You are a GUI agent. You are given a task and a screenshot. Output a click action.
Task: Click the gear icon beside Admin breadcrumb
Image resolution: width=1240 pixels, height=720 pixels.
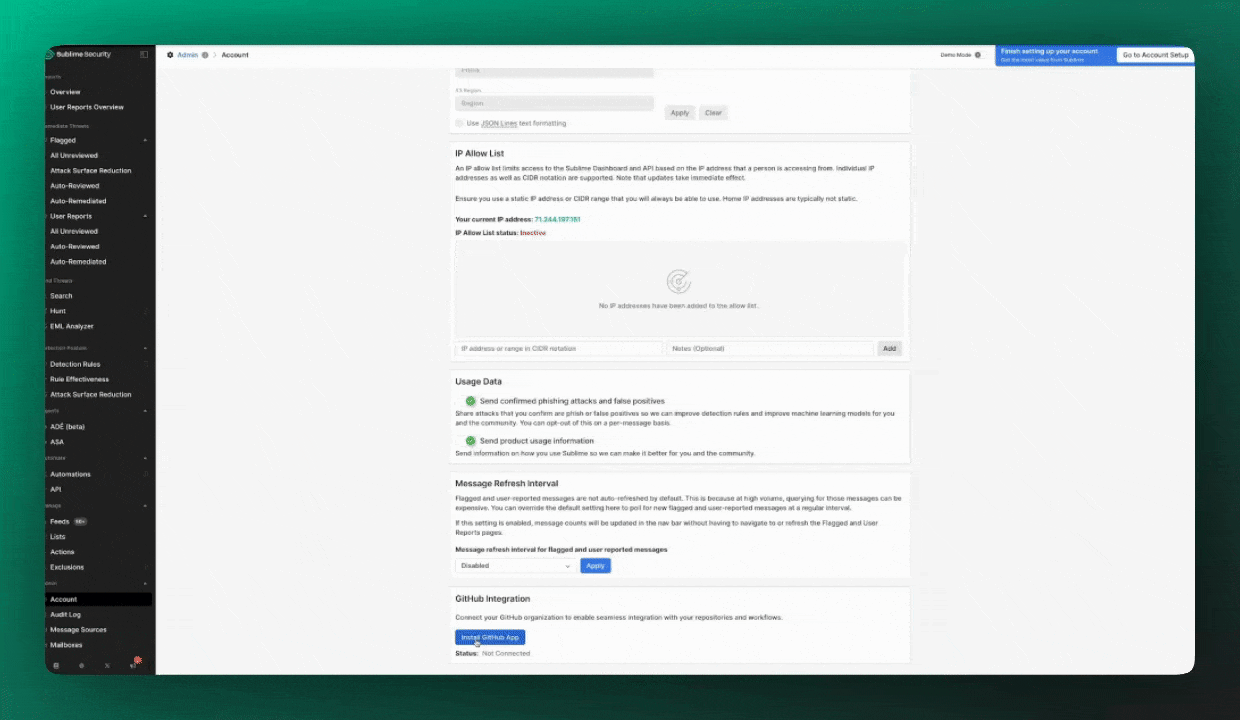tap(170, 55)
